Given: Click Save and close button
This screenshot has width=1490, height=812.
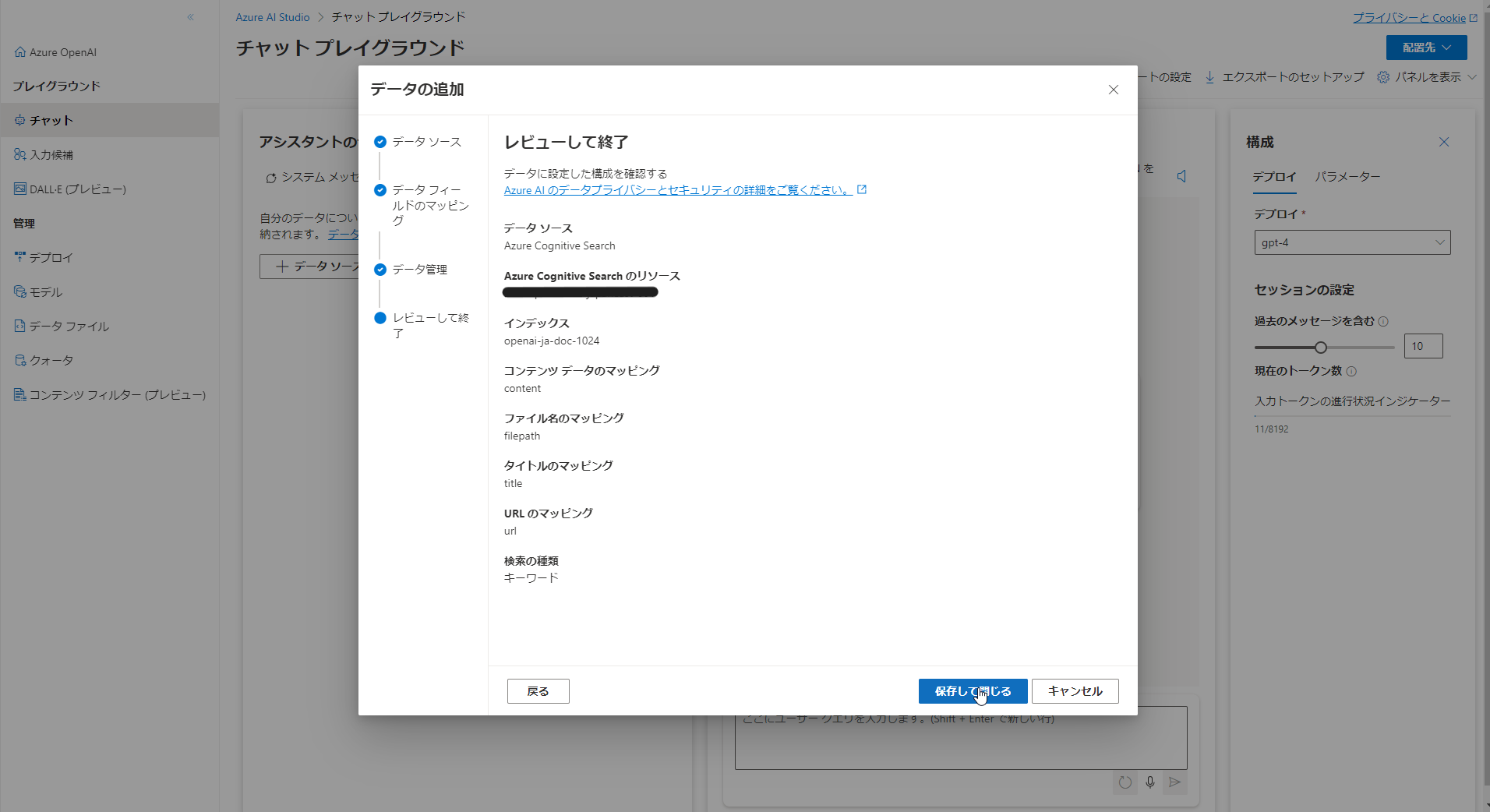Looking at the screenshot, I should (973, 691).
